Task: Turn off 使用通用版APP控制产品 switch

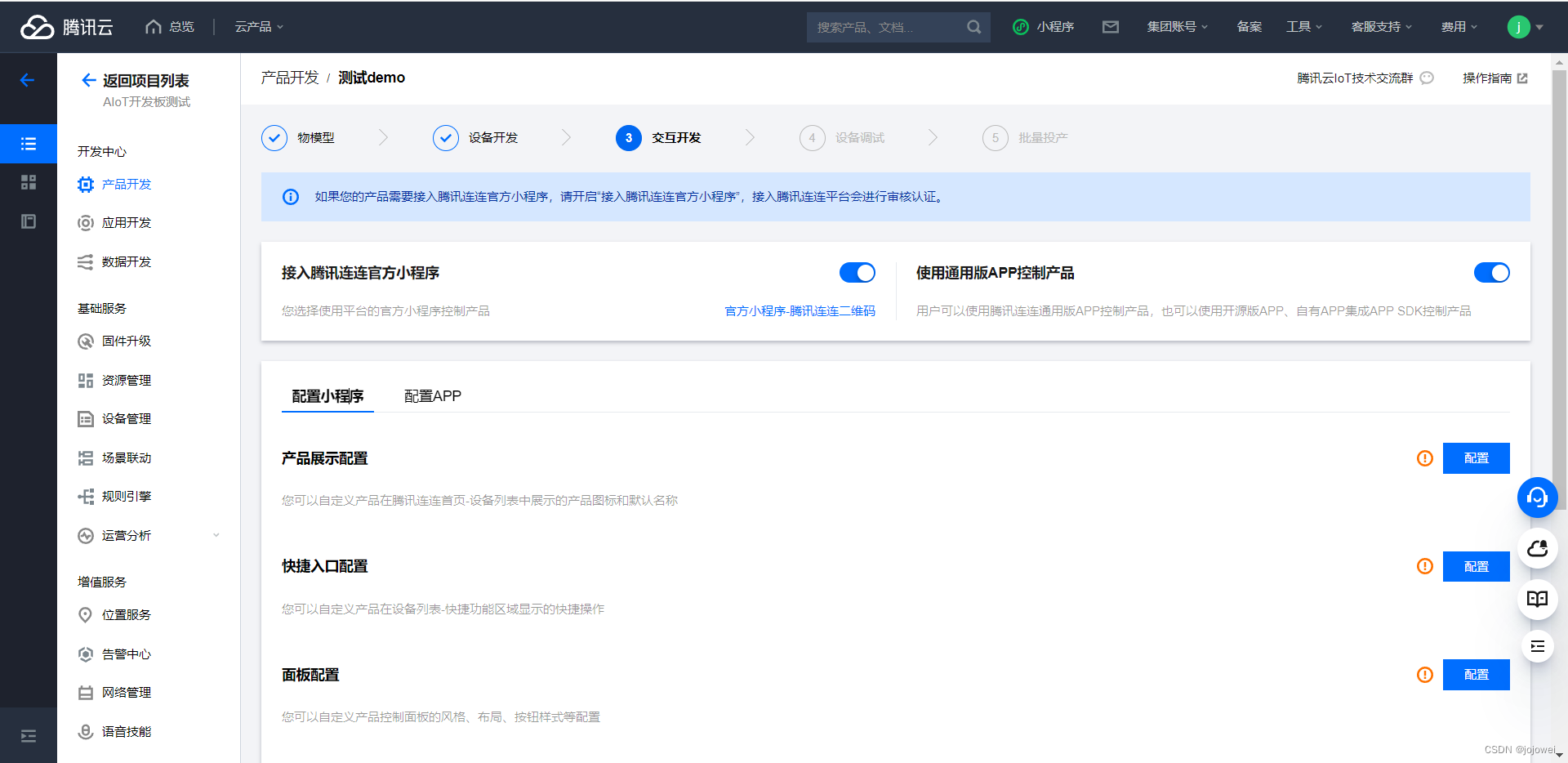Action: click(x=1492, y=273)
